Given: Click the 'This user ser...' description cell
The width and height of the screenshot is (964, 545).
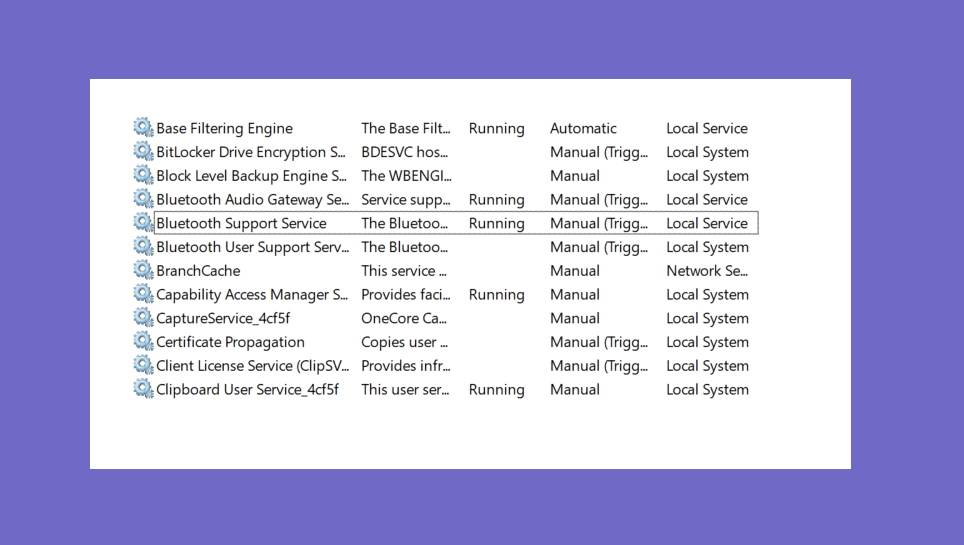Looking at the screenshot, I should pos(405,389).
